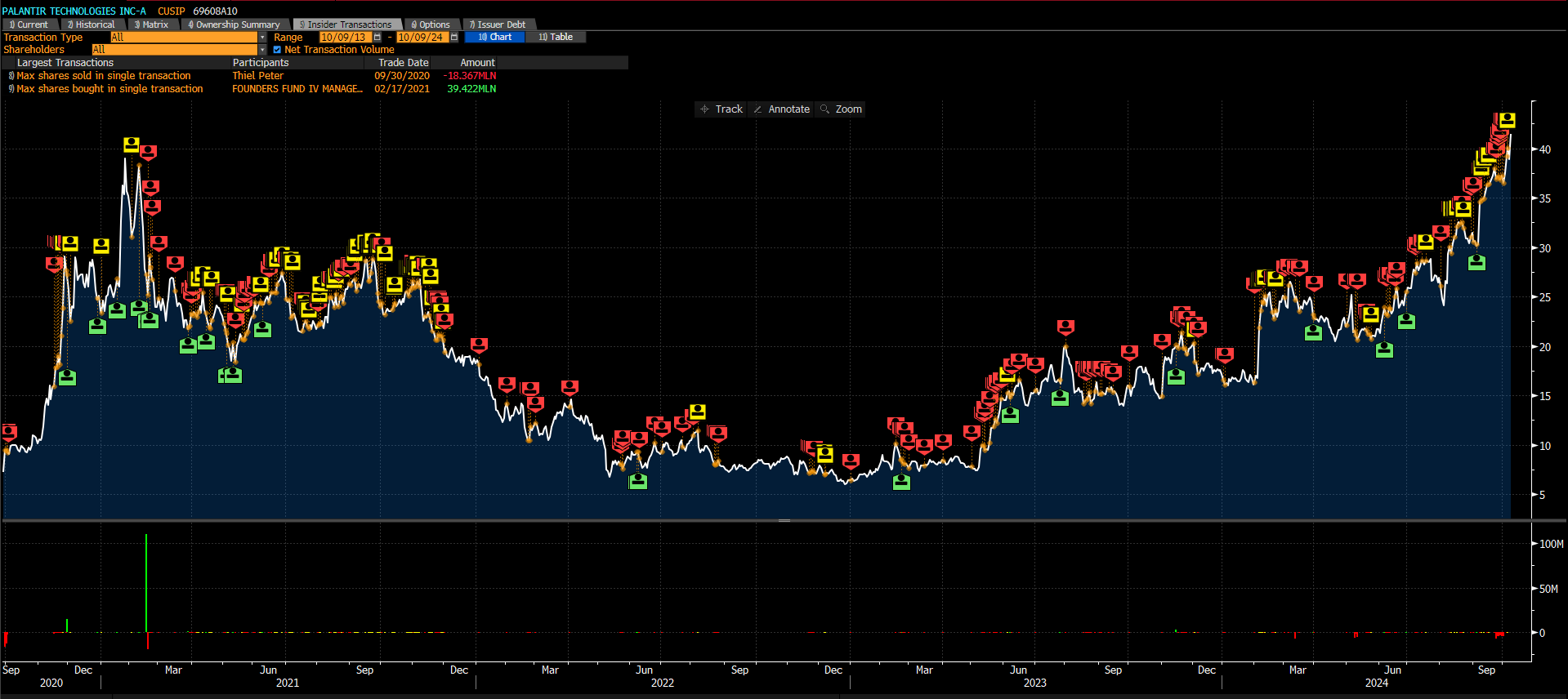Go to the Ownership Summary tab

tap(235, 24)
